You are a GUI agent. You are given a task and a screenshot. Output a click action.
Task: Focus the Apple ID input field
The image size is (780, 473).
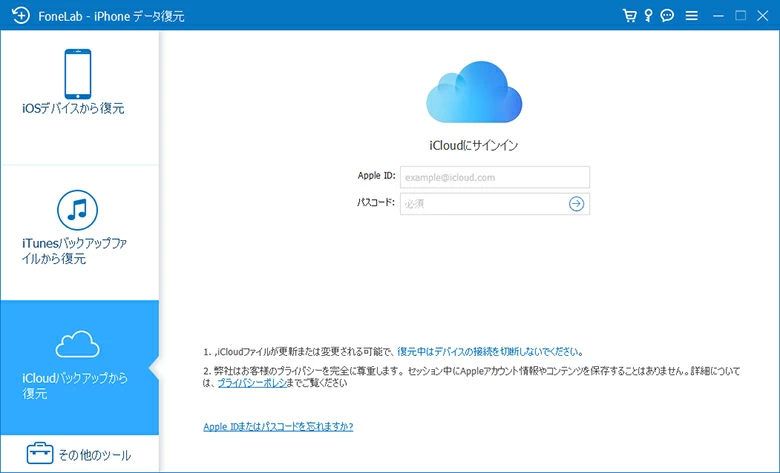click(x=494, y=177)
